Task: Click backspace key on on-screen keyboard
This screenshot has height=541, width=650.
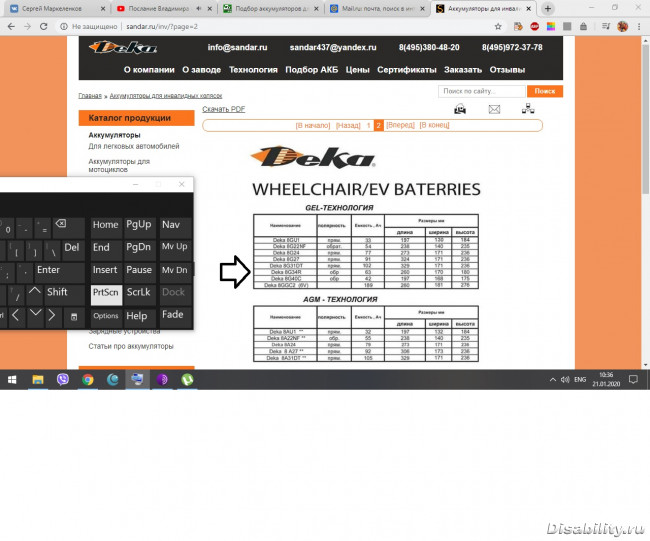Action: click(69, 227)
